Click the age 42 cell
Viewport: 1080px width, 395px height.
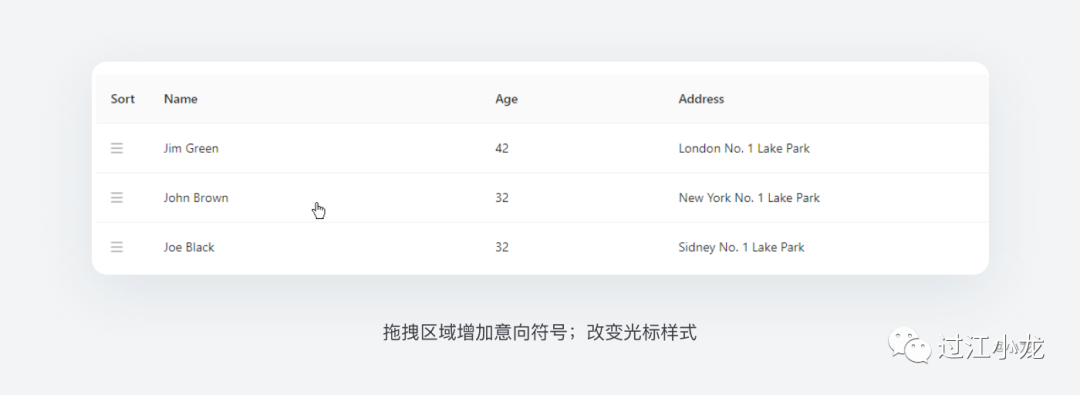501,148
